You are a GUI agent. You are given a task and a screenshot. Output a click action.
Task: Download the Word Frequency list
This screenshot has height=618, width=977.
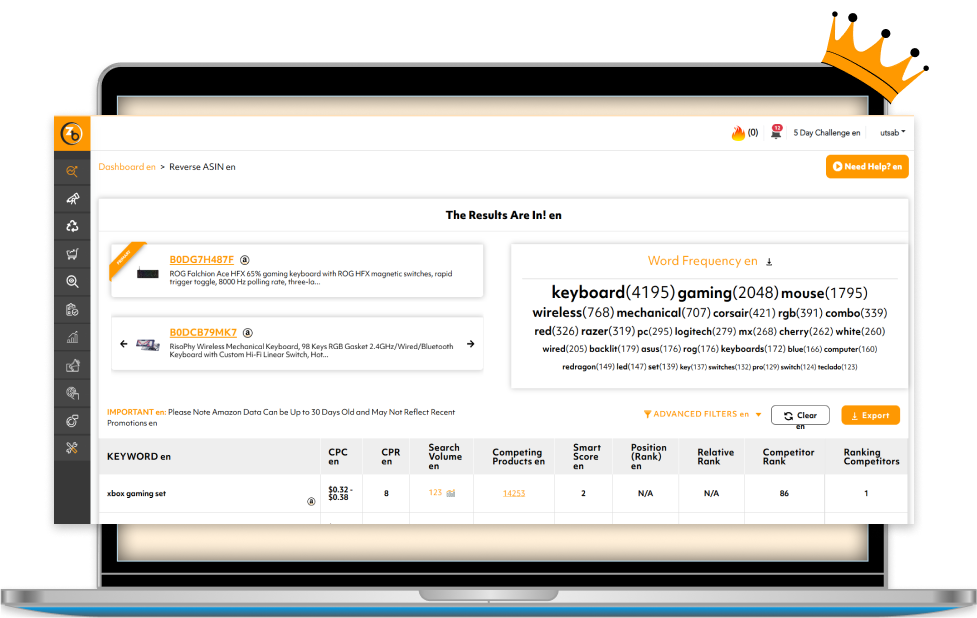pos(769,262)
